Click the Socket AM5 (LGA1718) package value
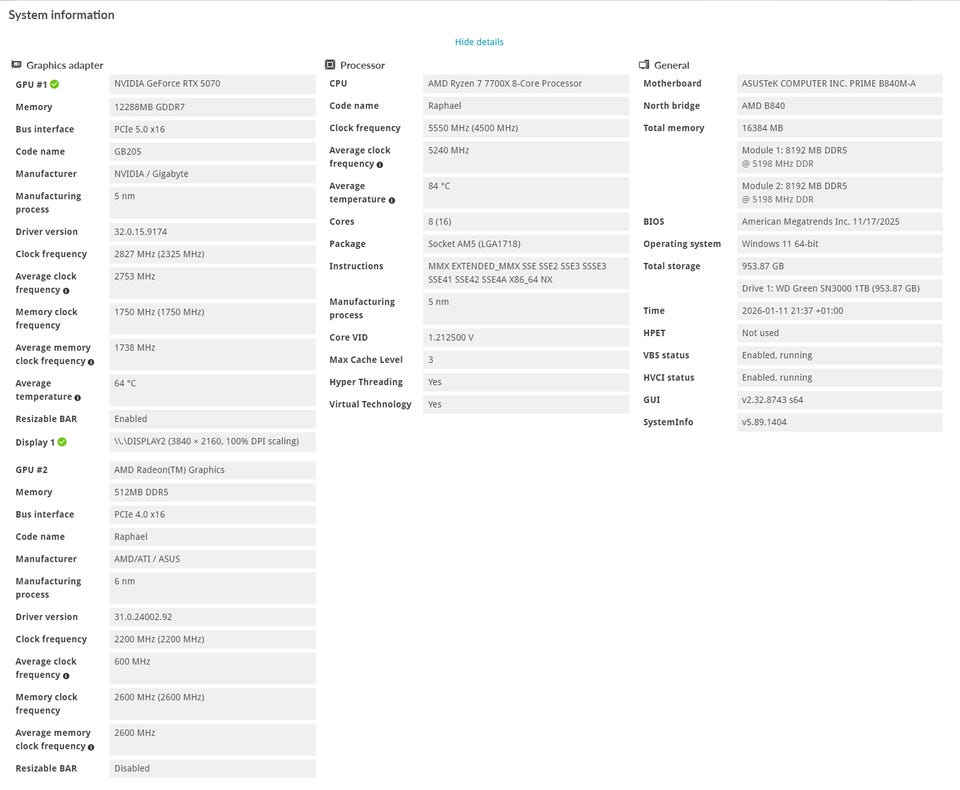 tap(526, 244)
